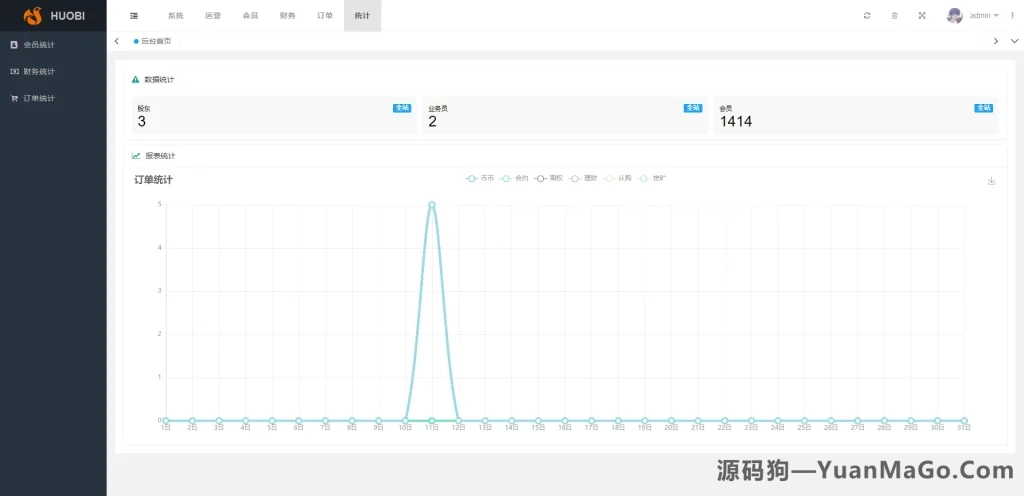The height and width of the screenshot is (496, 1024).
Task: Toggle the 挖矿 series in the legend
Action: point(652,178)
